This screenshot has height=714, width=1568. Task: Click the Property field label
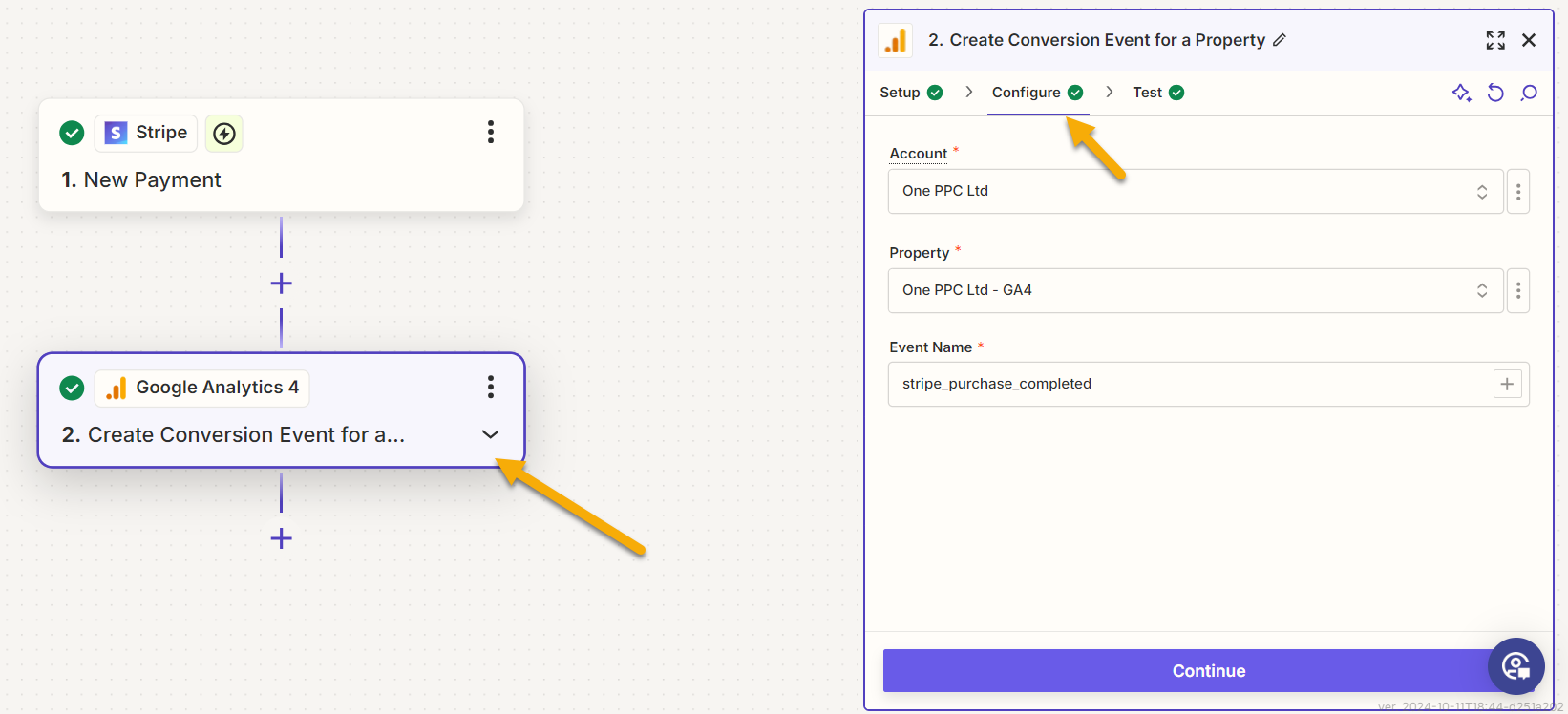coord(919,252)
